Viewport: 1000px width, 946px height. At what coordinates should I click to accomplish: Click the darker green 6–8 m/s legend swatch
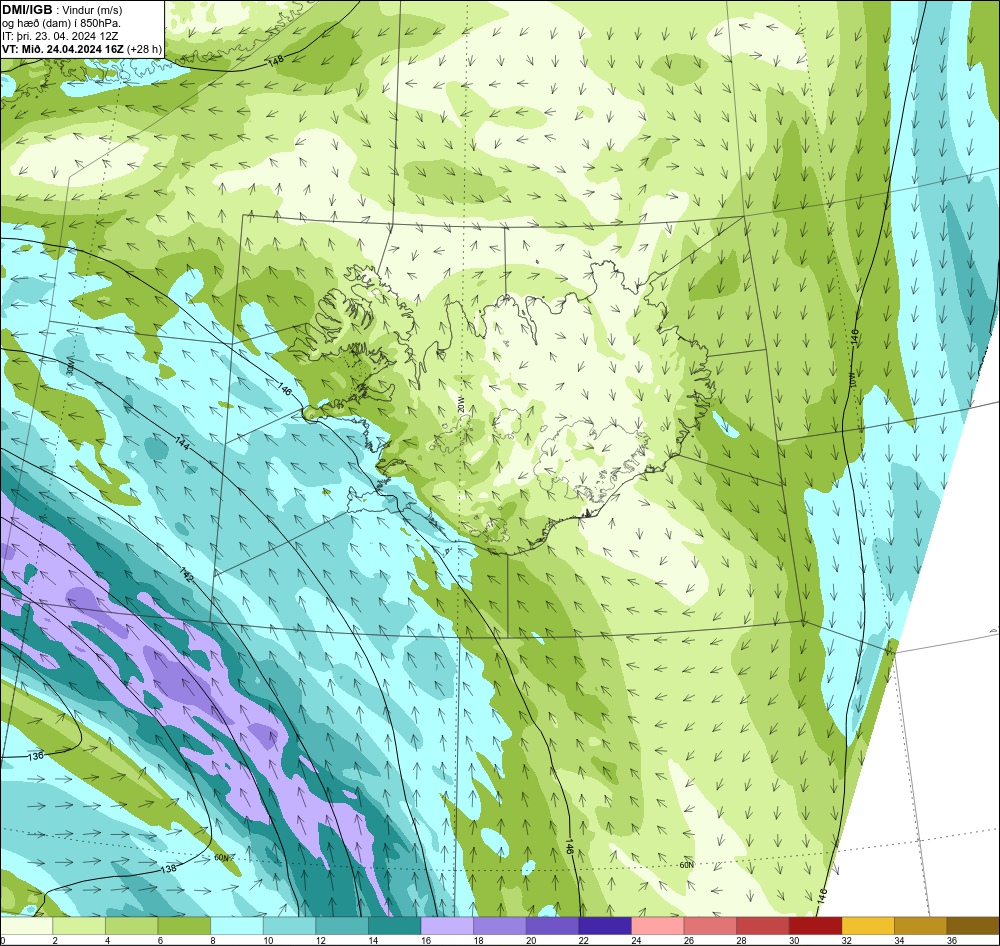[x=184, y=926]
